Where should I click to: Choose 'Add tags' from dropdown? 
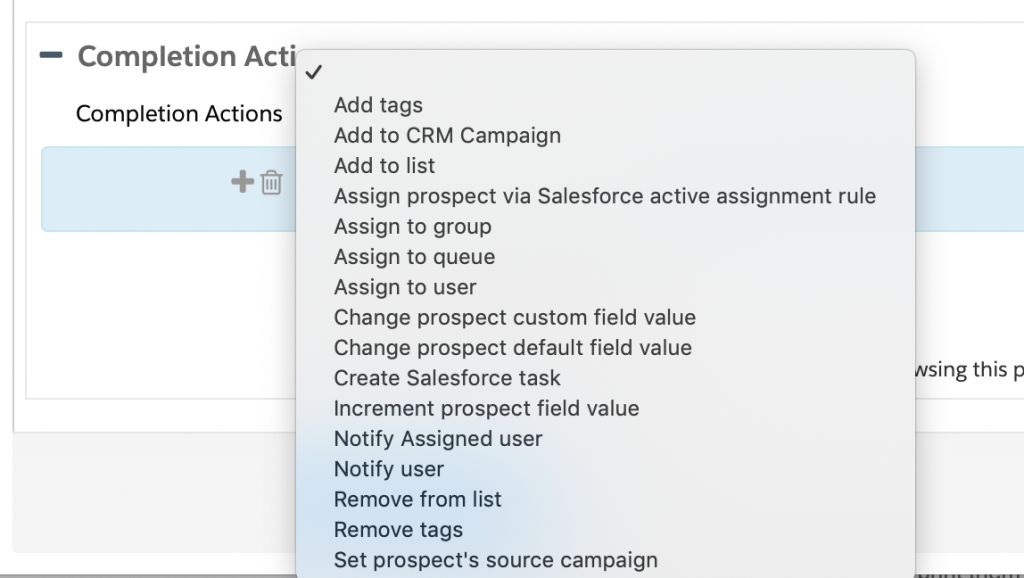[378, 105]
